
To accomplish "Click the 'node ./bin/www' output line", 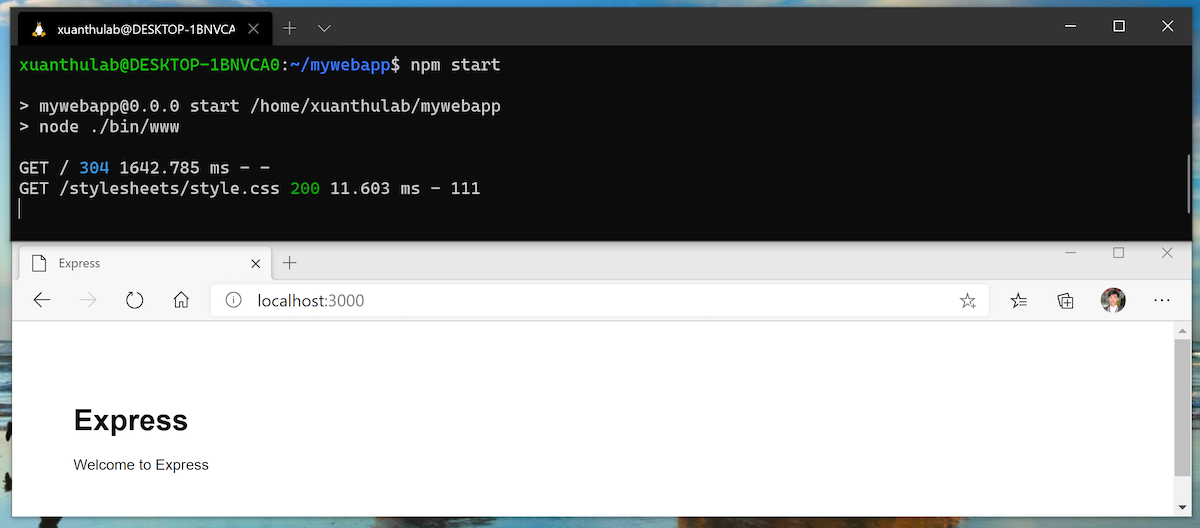I will [99, 127].
